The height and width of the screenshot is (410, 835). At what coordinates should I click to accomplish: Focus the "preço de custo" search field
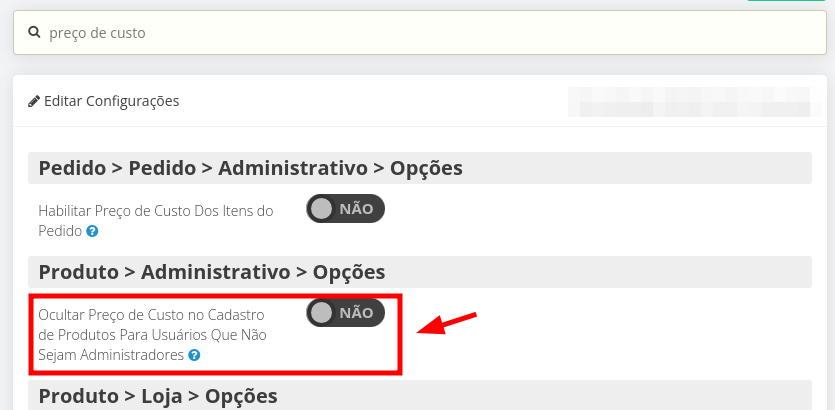(420, 32)
